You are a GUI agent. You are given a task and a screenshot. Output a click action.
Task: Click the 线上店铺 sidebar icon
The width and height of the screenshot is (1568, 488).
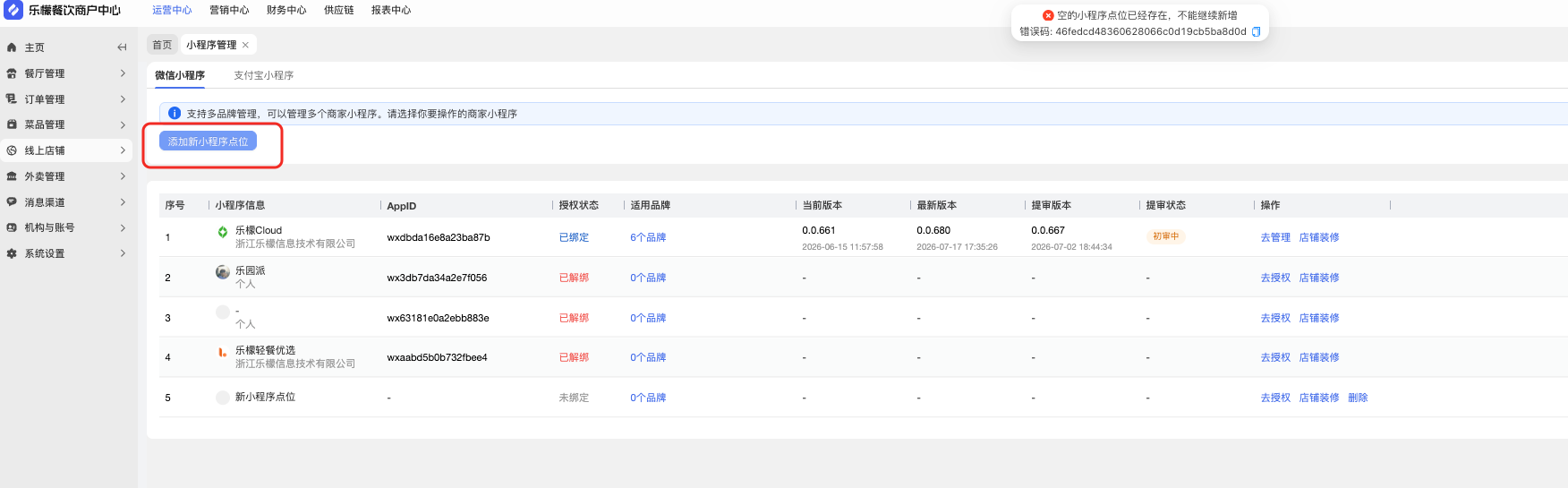pyautogui.click(x=12, y=150)
